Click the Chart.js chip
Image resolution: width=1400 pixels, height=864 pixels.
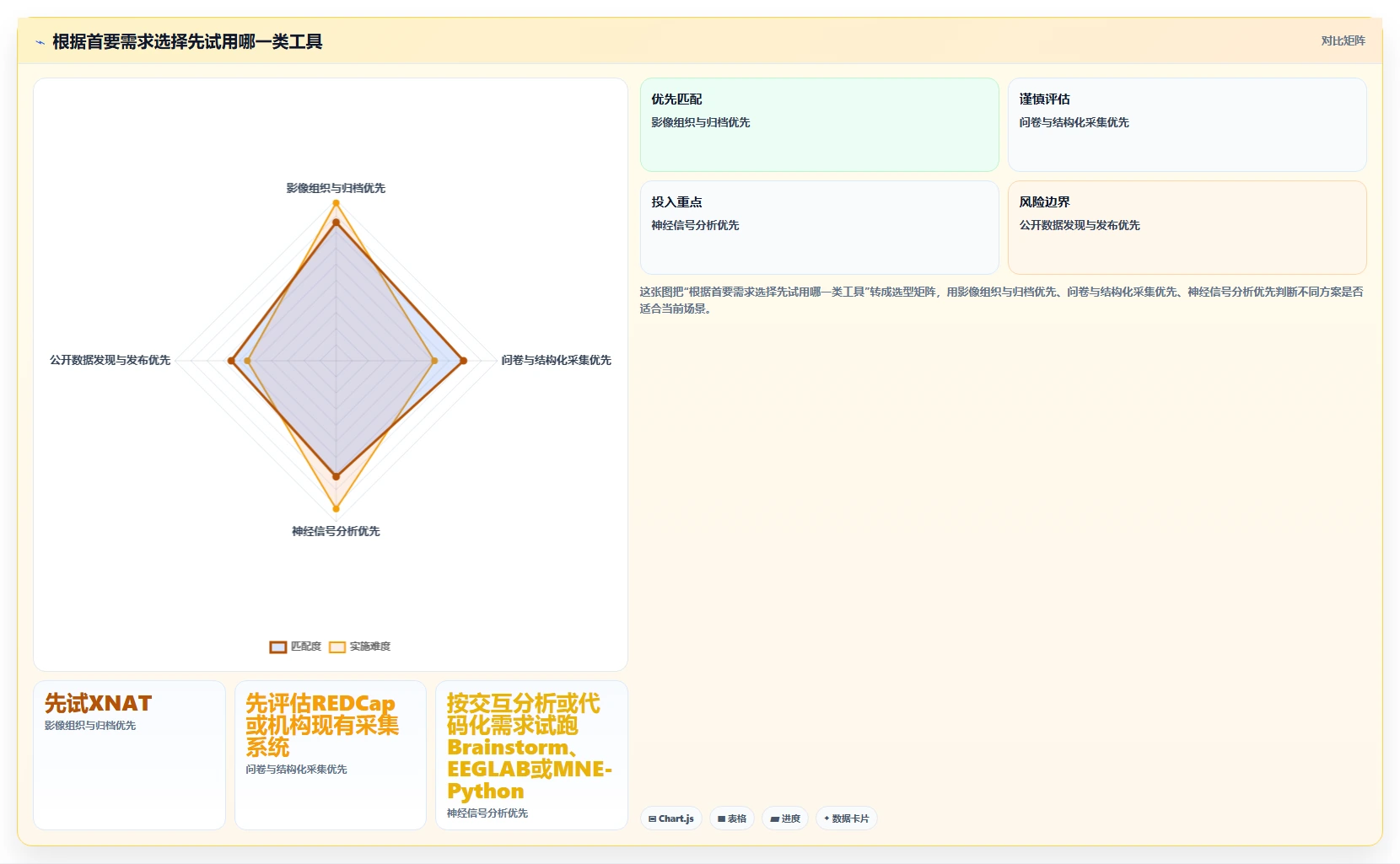671,818
